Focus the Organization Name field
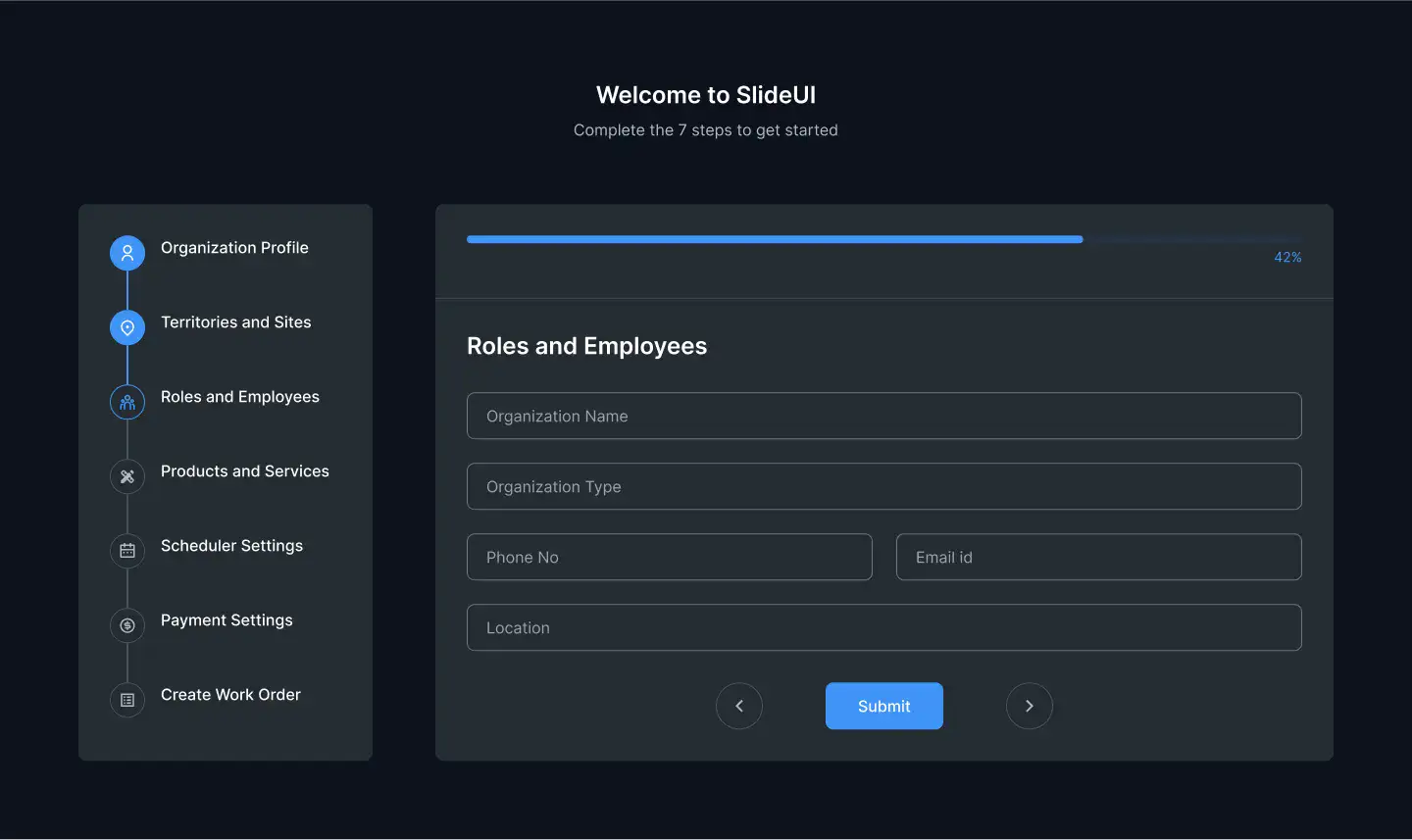The width and height of the screenshot is (1412, 840). (x=884, y=416)
